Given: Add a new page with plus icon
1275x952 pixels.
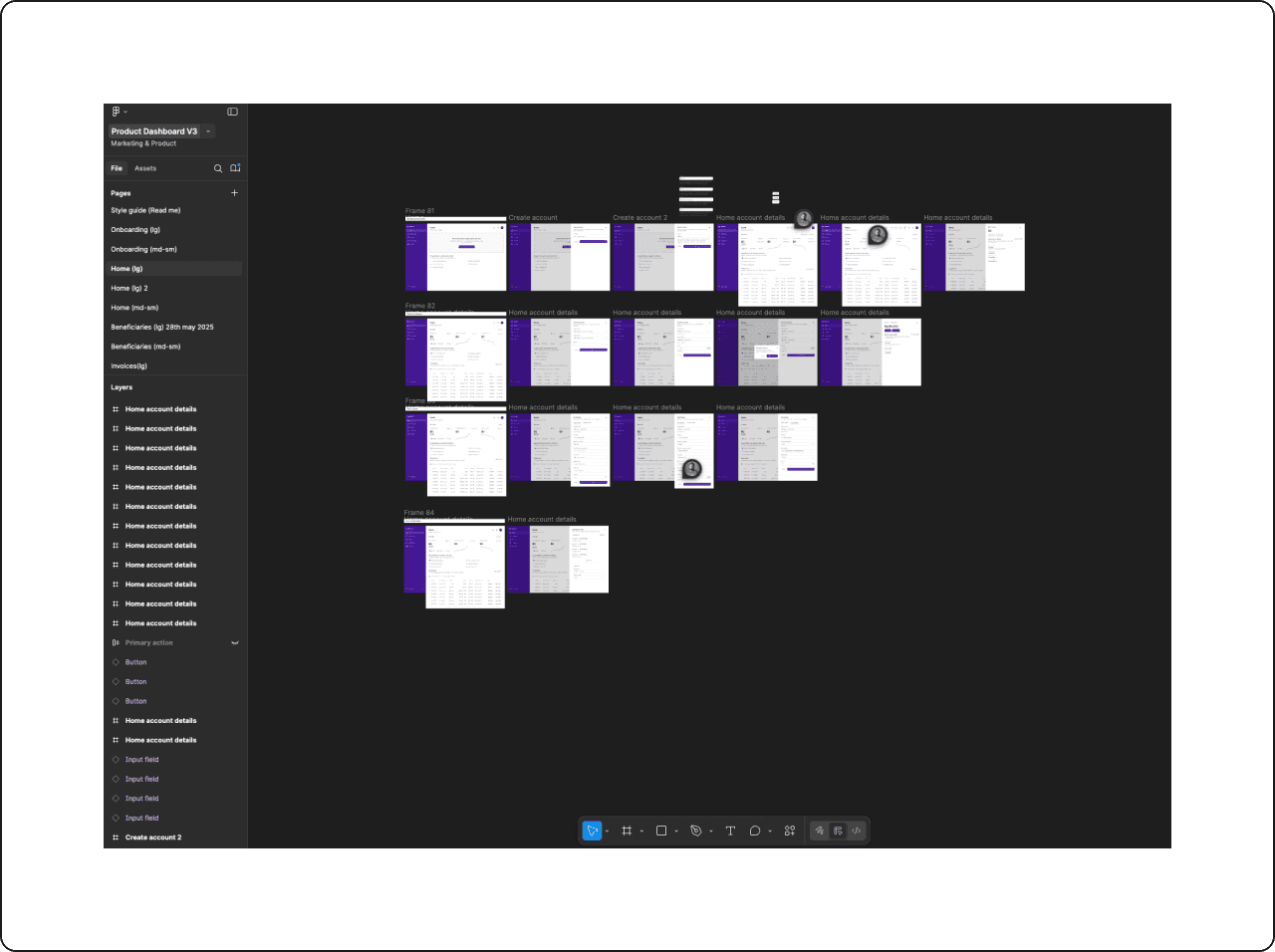Looking at the screenshot, I should pos(235,193).
